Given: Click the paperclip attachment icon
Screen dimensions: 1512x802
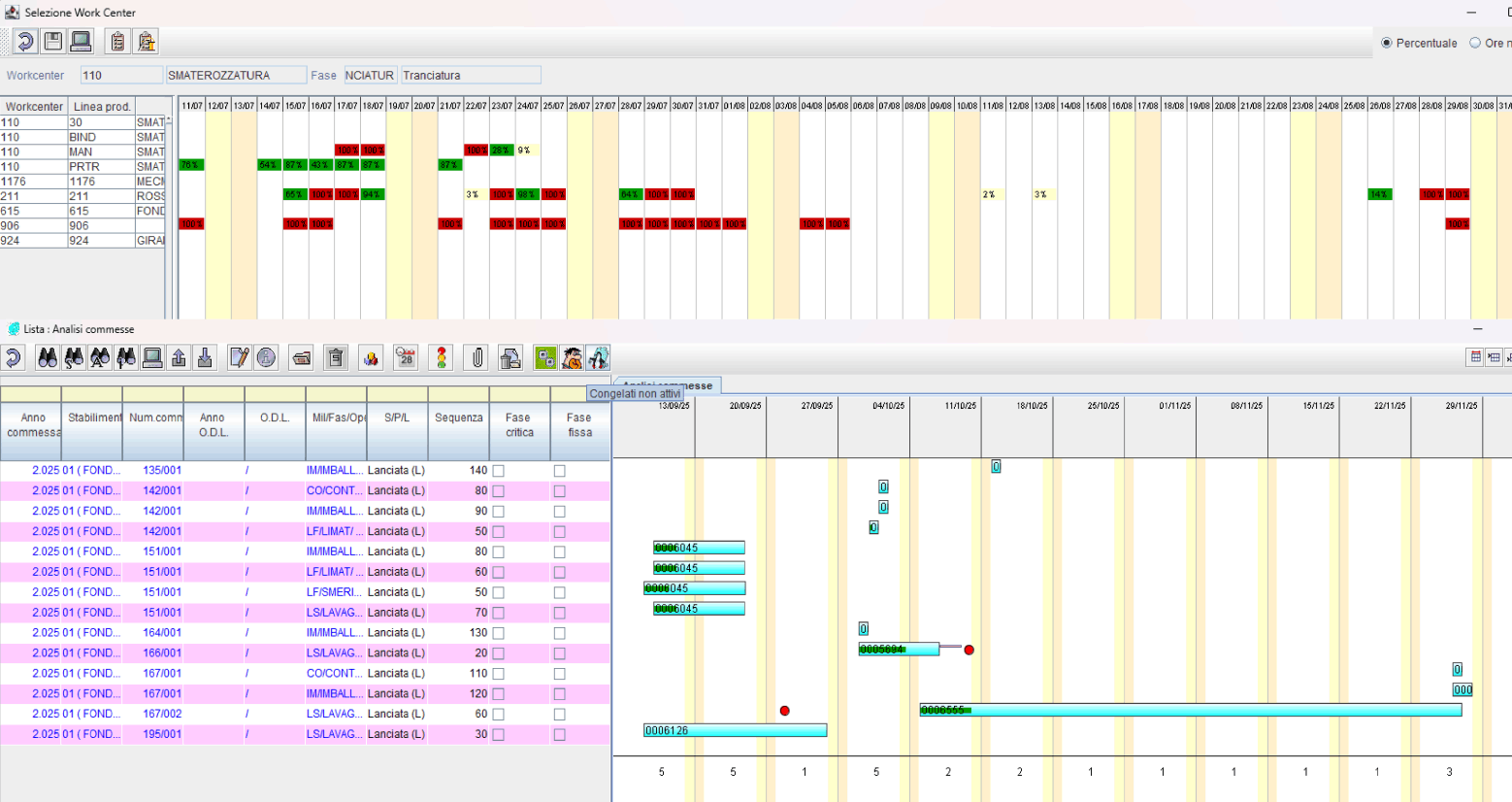Looking at the screenshot, I should (477, 358).
